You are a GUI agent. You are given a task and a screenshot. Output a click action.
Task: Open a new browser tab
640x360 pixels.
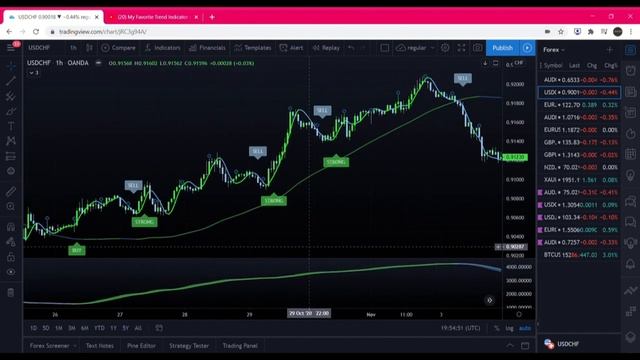pos(212,17)
